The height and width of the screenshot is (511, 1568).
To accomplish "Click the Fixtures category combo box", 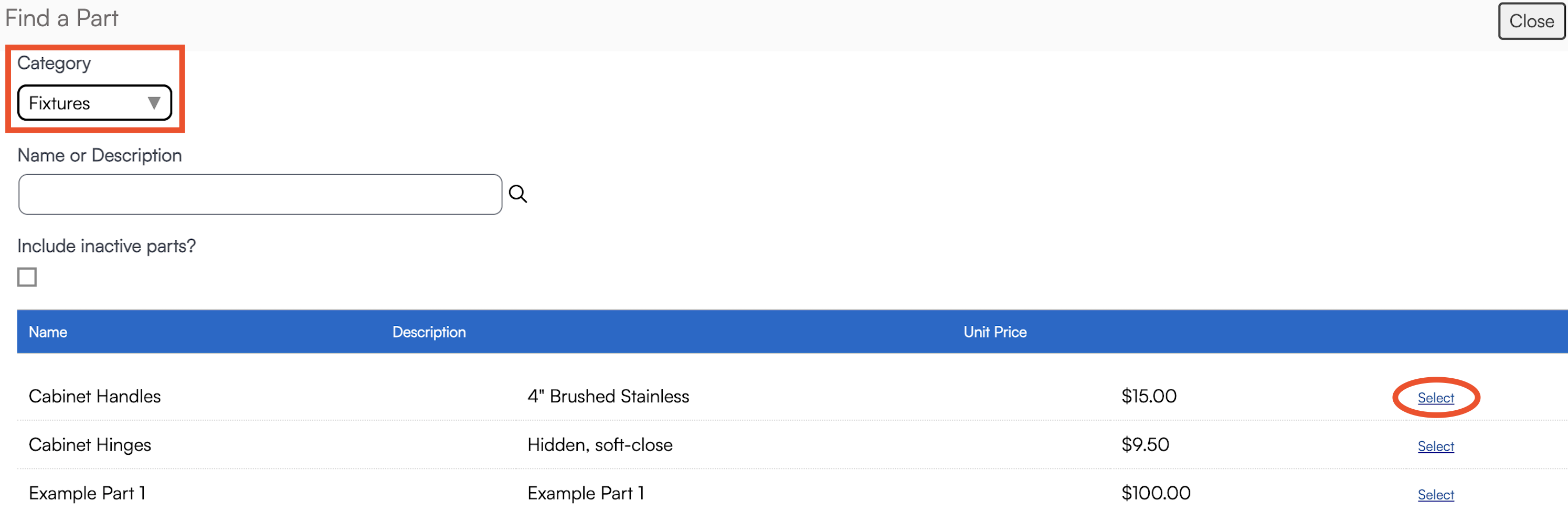I will [x=85, y=103].
